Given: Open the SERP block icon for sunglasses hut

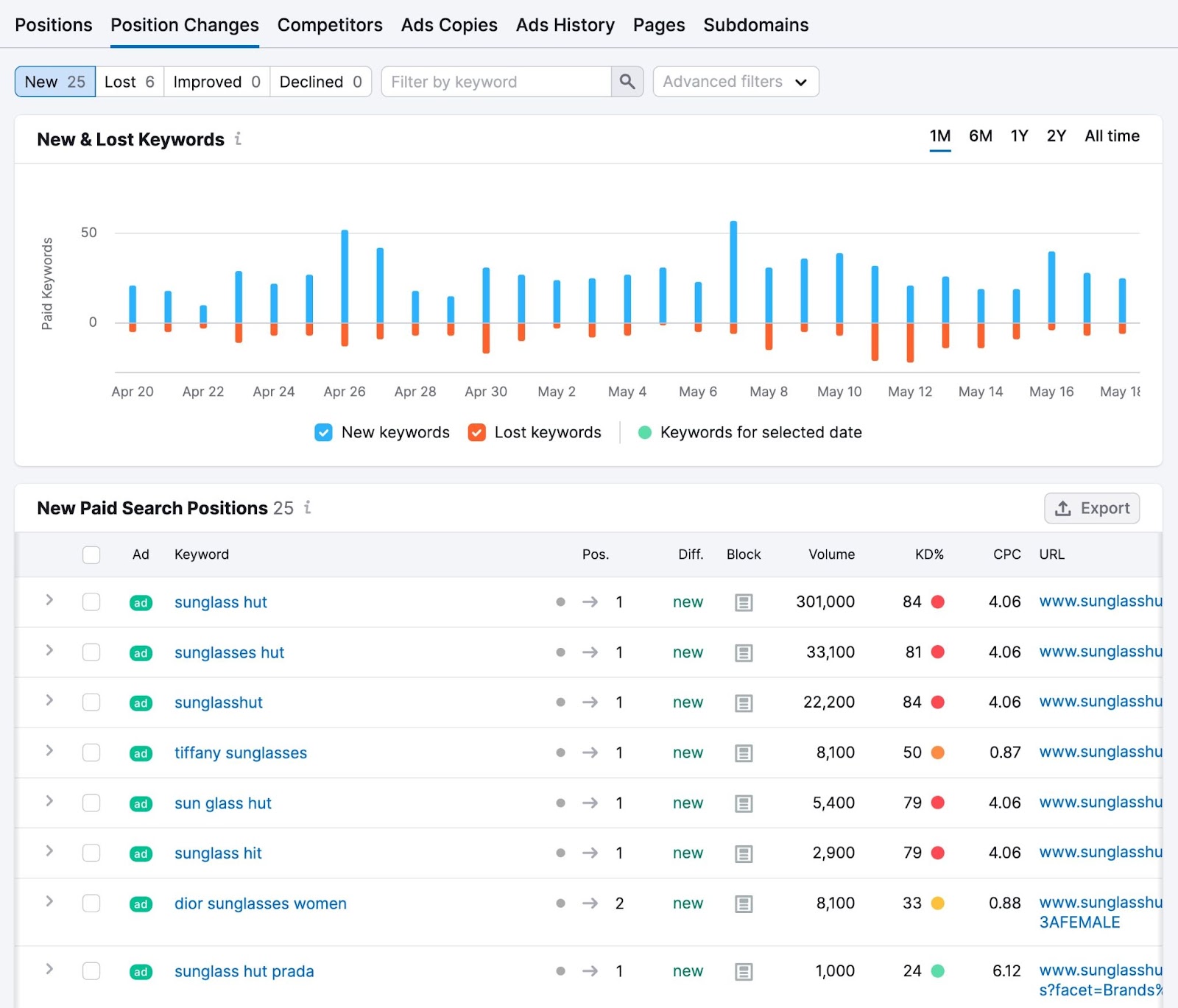Looking at the screenshot, I should pyautogui.click(x=744, y=652).
